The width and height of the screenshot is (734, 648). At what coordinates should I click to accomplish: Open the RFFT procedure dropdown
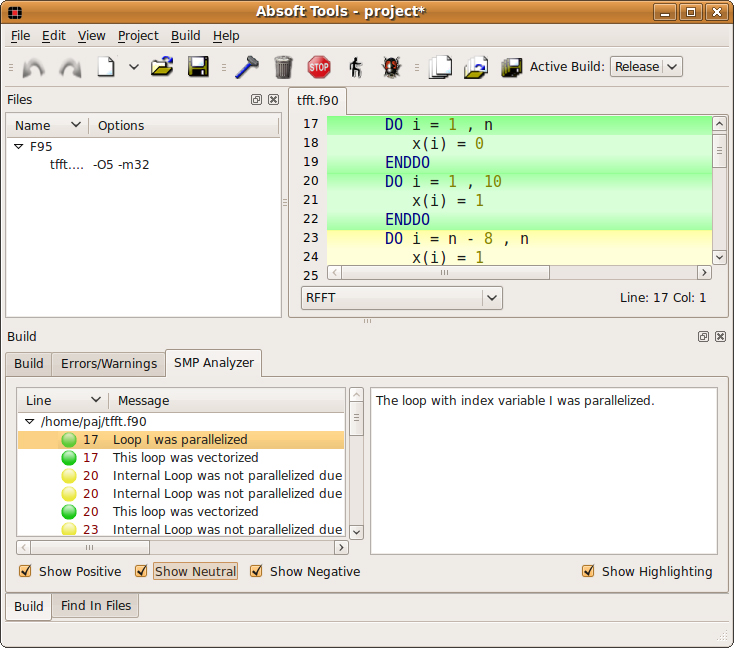[x=402, y=298]
